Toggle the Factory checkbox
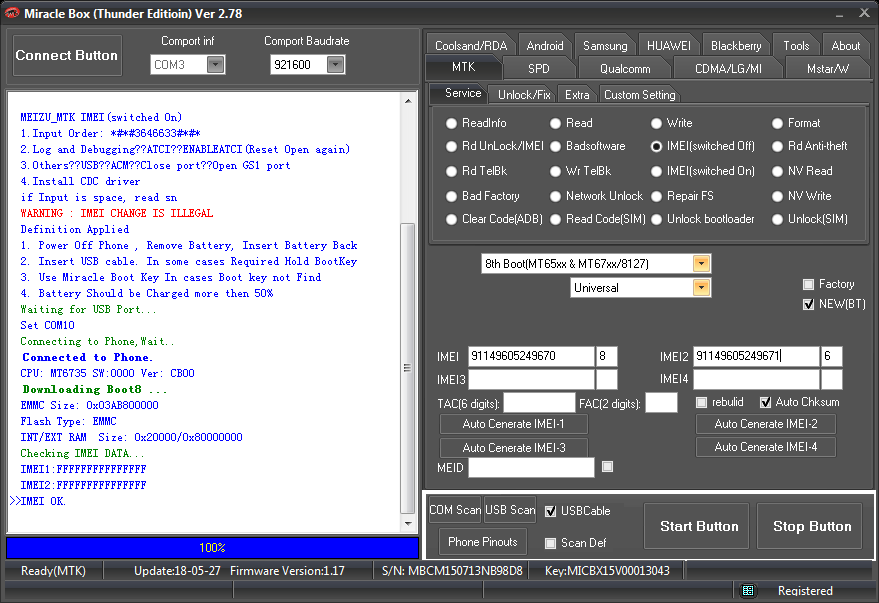This screenshot has width=879, height=603. click(808, 284)
